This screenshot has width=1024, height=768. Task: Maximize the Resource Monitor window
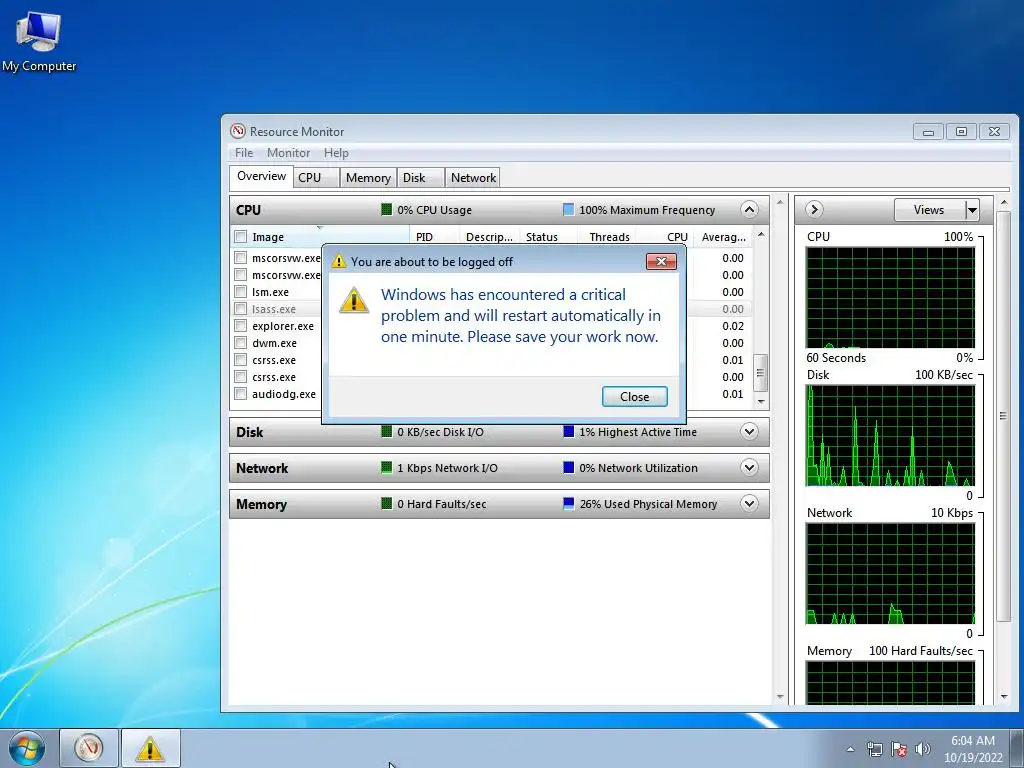click(961, 131)
